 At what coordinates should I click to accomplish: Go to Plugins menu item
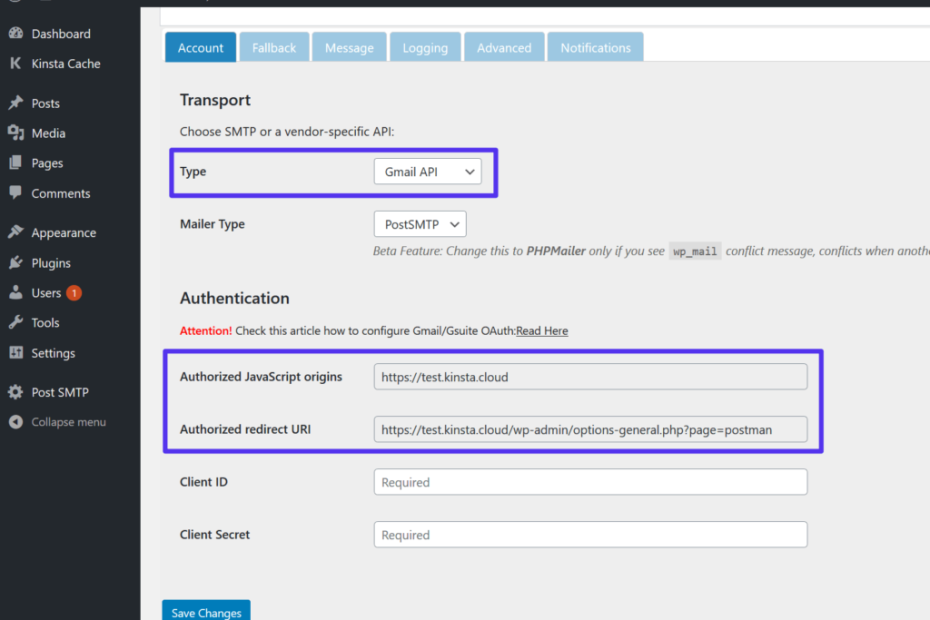[x=51, y=263]
